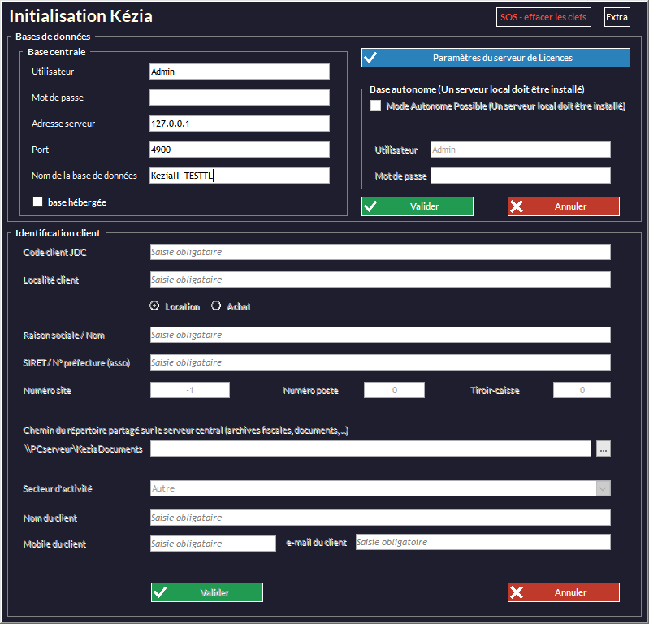The height and width of the screenshot is (624, 649).
Task: Open the Extra button
Action: point(616,17)
